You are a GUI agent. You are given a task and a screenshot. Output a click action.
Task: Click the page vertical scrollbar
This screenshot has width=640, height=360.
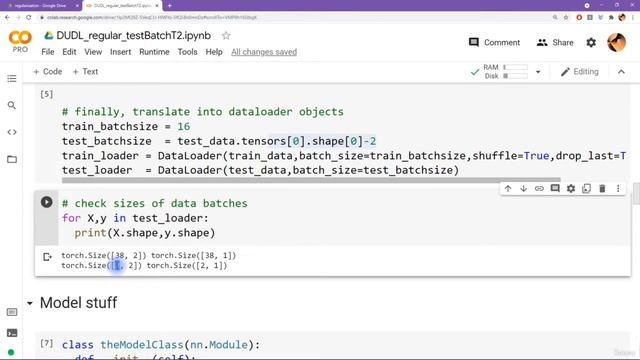coord(636,194)
